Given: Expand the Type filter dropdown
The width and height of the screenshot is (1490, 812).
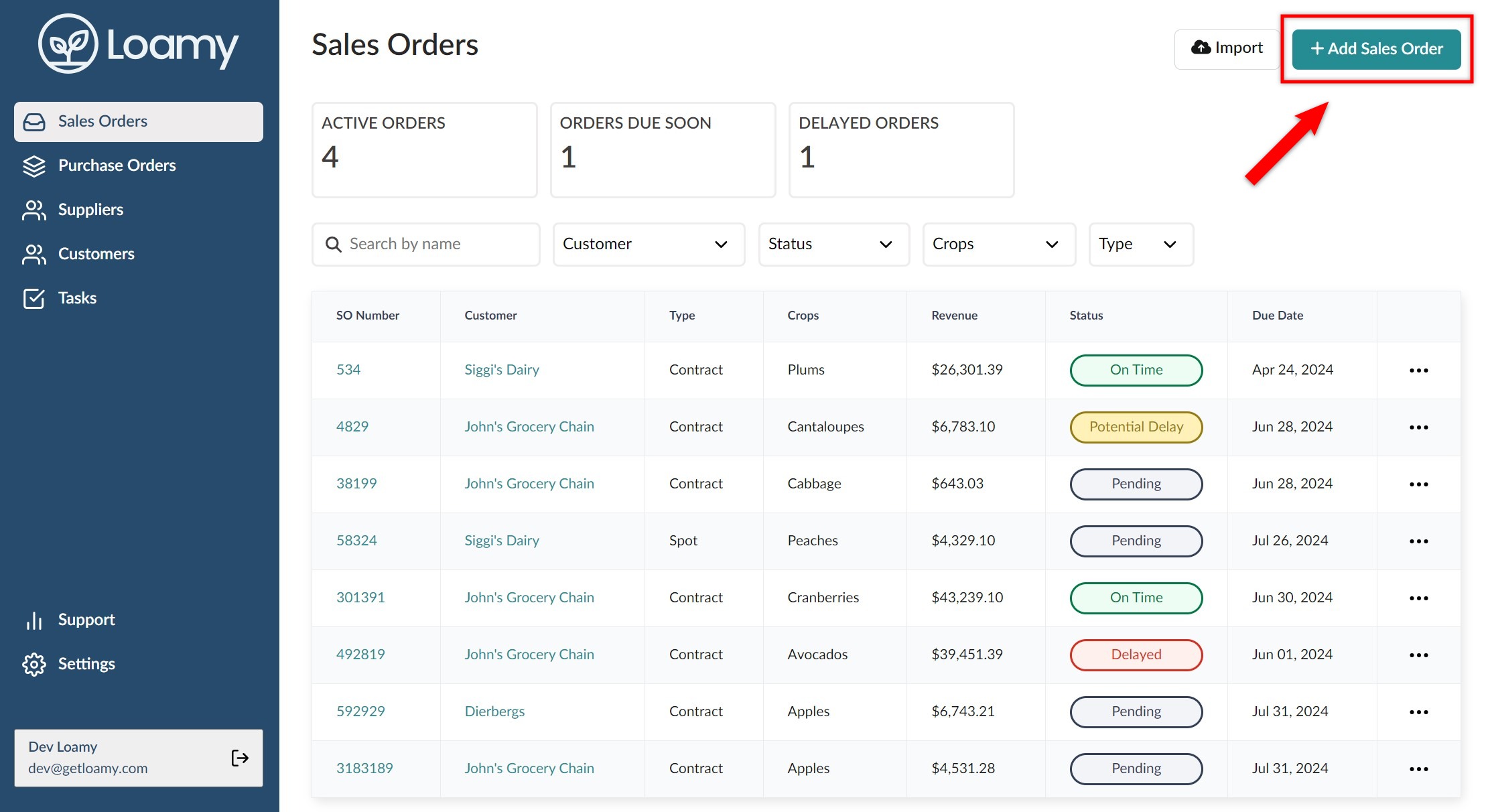Looking at the screenshot, I should [1141, 245].
